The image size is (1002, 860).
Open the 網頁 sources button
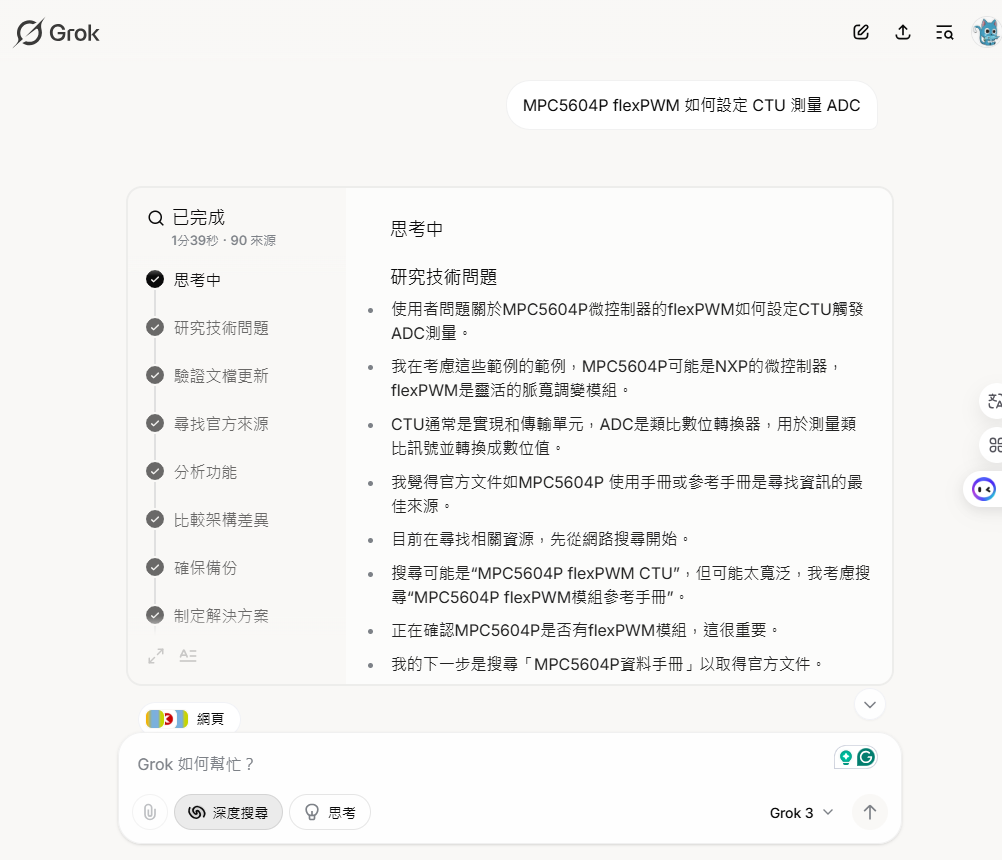click(x=189, y=719)
